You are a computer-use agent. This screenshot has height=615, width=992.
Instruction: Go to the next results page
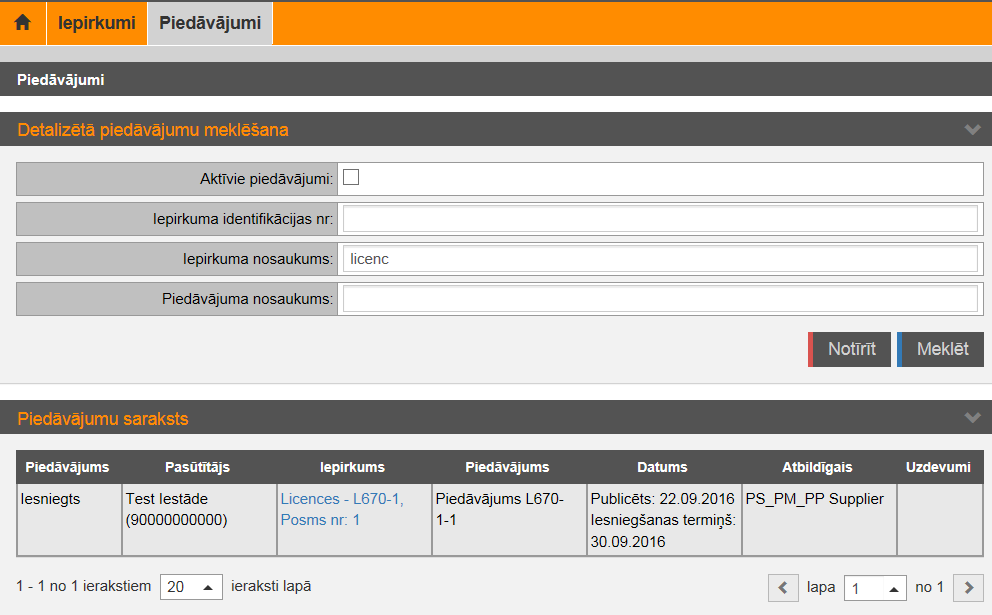click(x=969, y=587)
